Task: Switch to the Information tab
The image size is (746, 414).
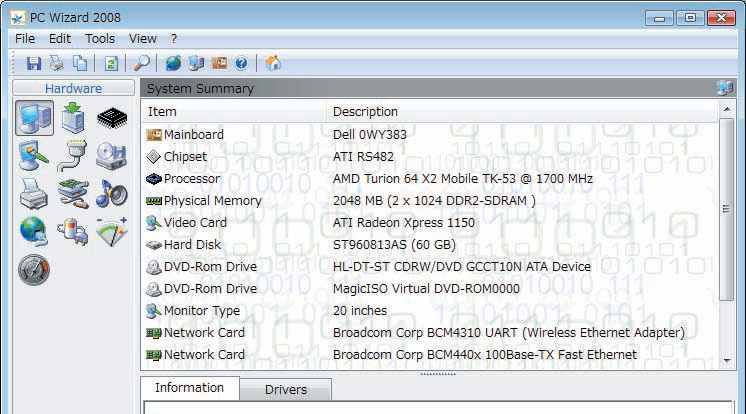Action: pyautogui.click(x=189, y=388)
